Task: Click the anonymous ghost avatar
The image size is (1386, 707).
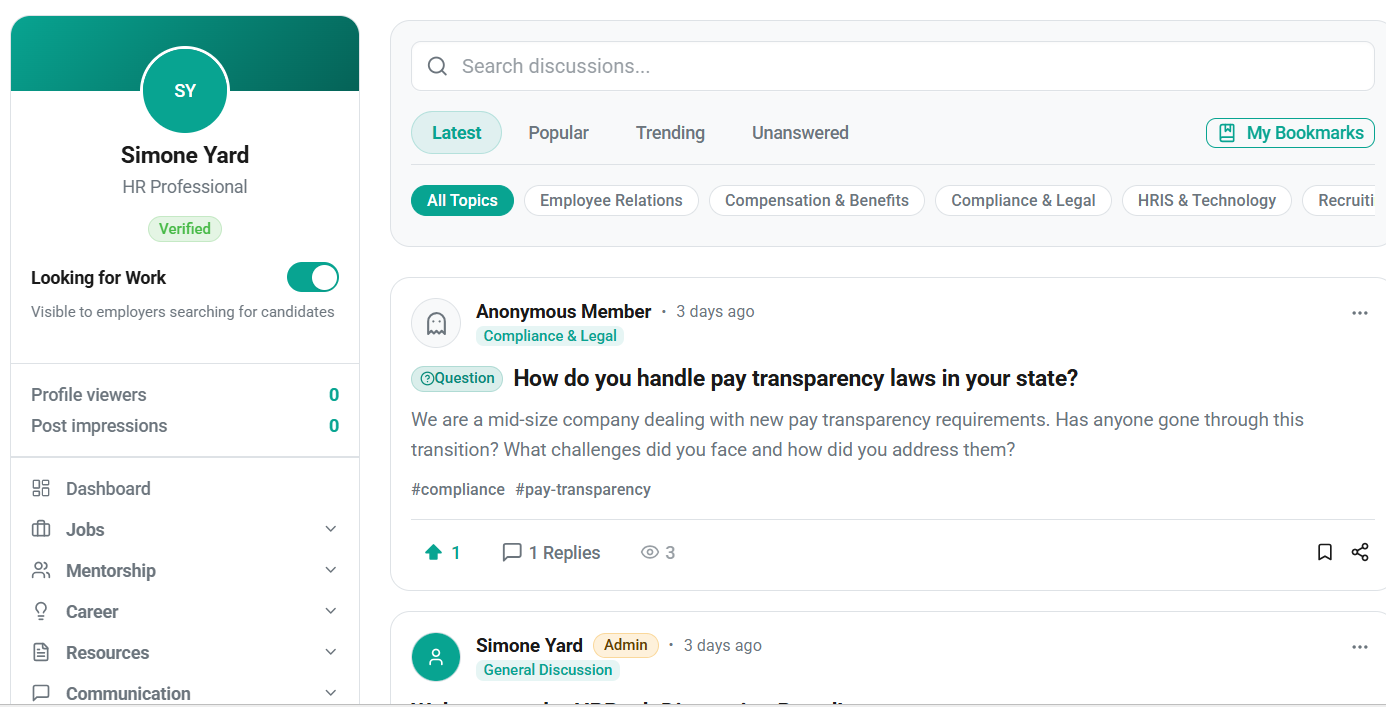Action: pyautogui.click(x=436, y=323)
